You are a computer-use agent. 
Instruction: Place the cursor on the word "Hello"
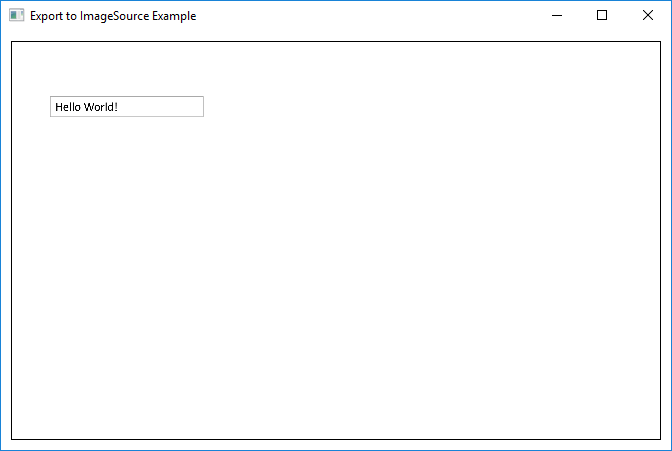tap(68, 107)
